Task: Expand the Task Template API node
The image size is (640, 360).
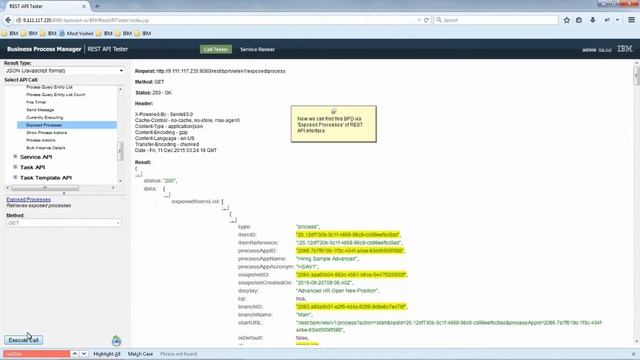Action: 15,177
